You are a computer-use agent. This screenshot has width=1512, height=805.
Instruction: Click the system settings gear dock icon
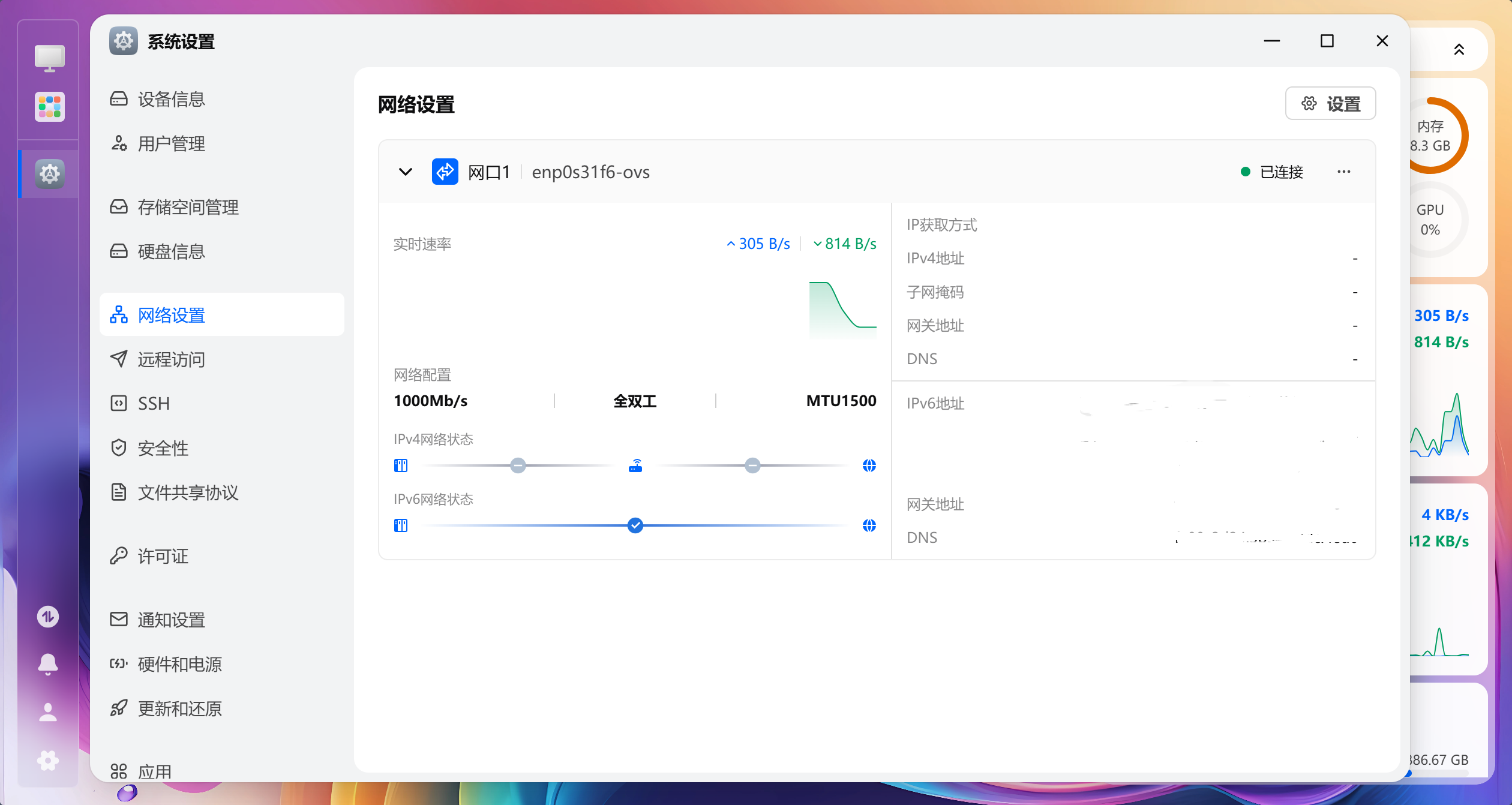(x=49, y=174)
